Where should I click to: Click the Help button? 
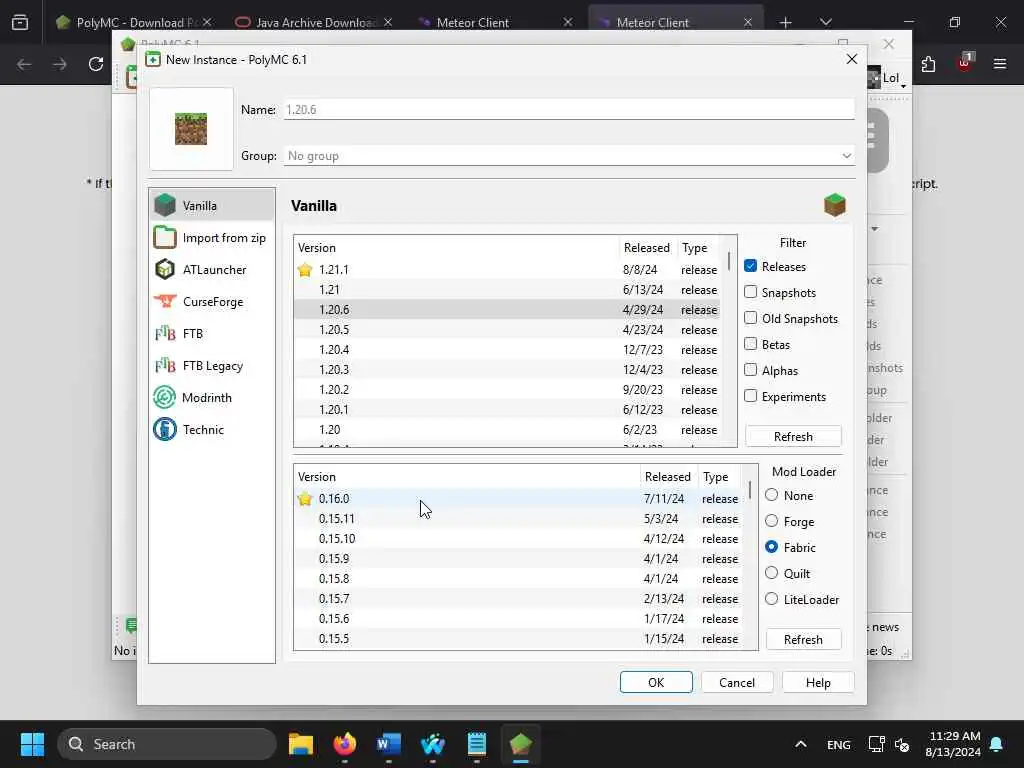pos(818,682)
